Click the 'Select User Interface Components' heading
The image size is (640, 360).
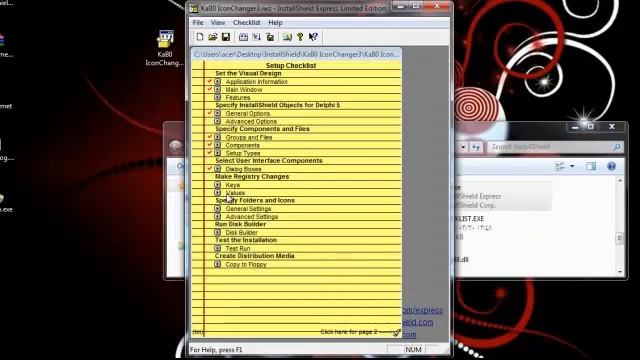tap(269, 161)
